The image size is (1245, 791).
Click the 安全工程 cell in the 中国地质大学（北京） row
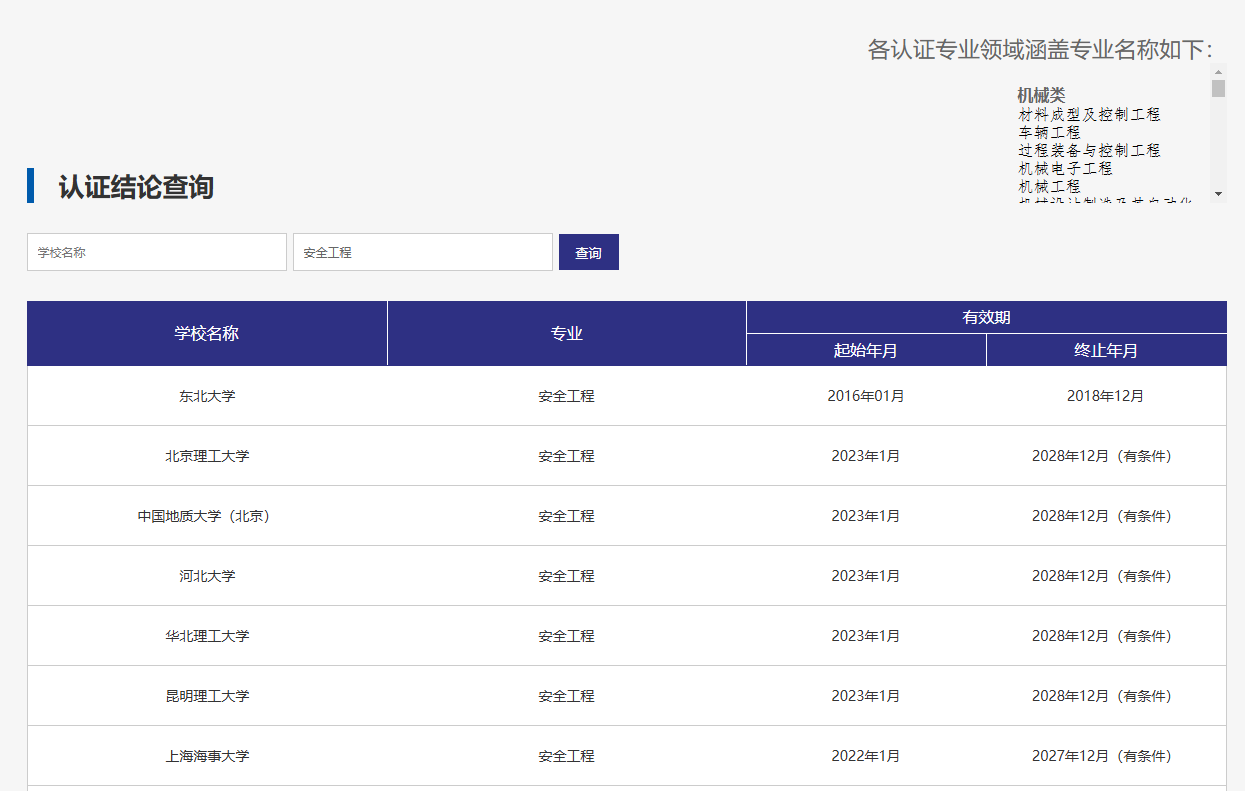[x=567, y=516]
